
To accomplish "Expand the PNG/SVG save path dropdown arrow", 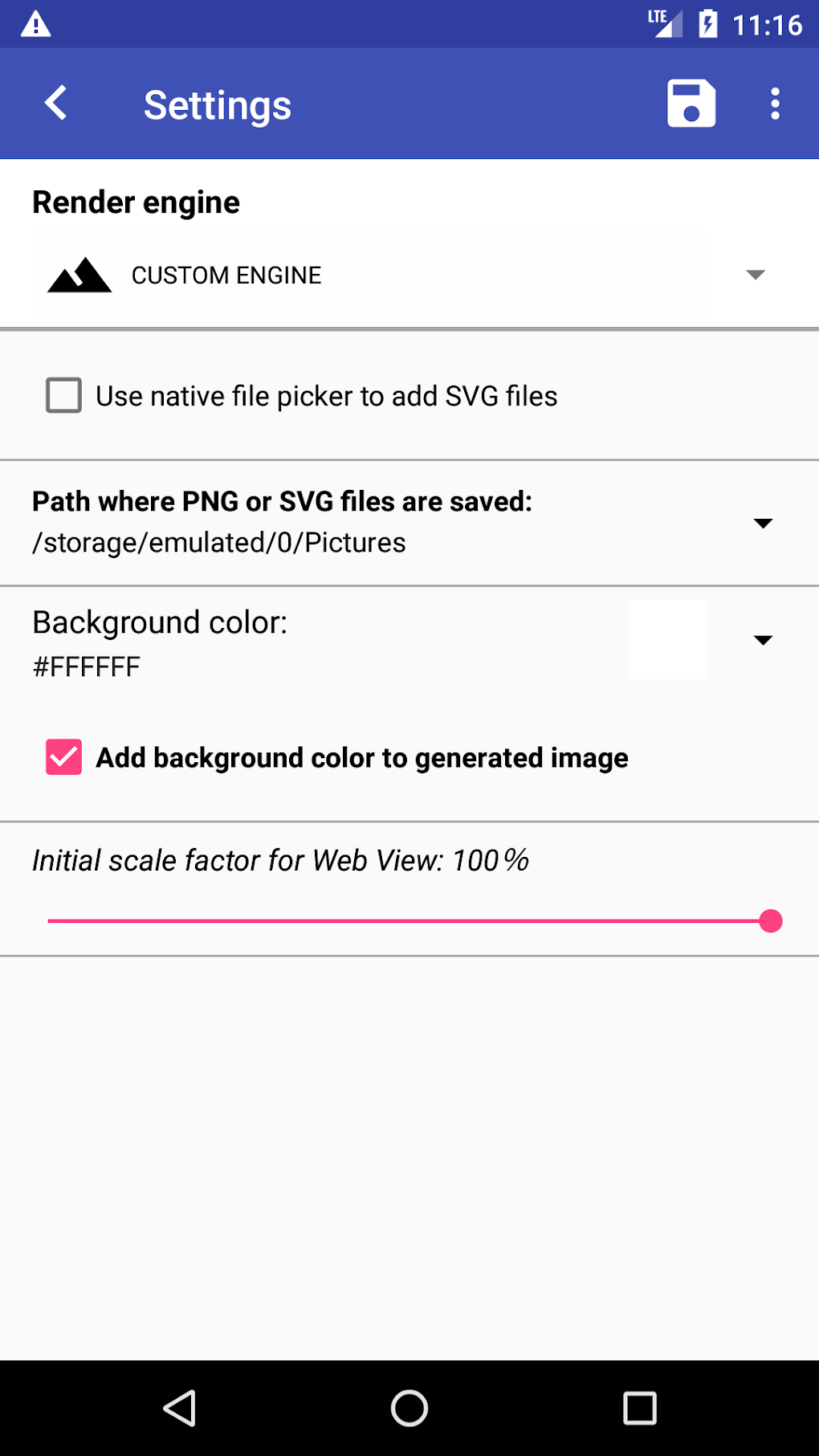I will coord(763,524).
